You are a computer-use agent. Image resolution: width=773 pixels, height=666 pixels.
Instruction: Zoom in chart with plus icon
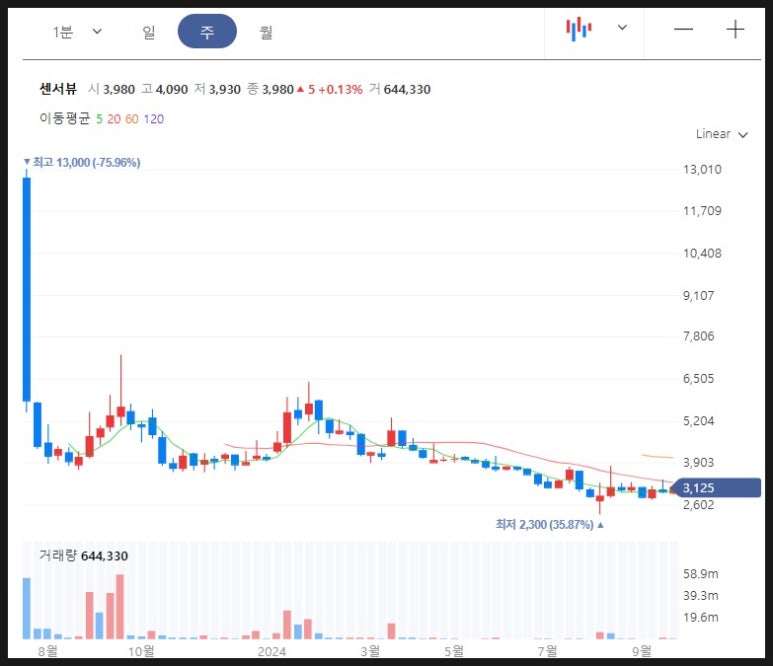pos(735,30)
